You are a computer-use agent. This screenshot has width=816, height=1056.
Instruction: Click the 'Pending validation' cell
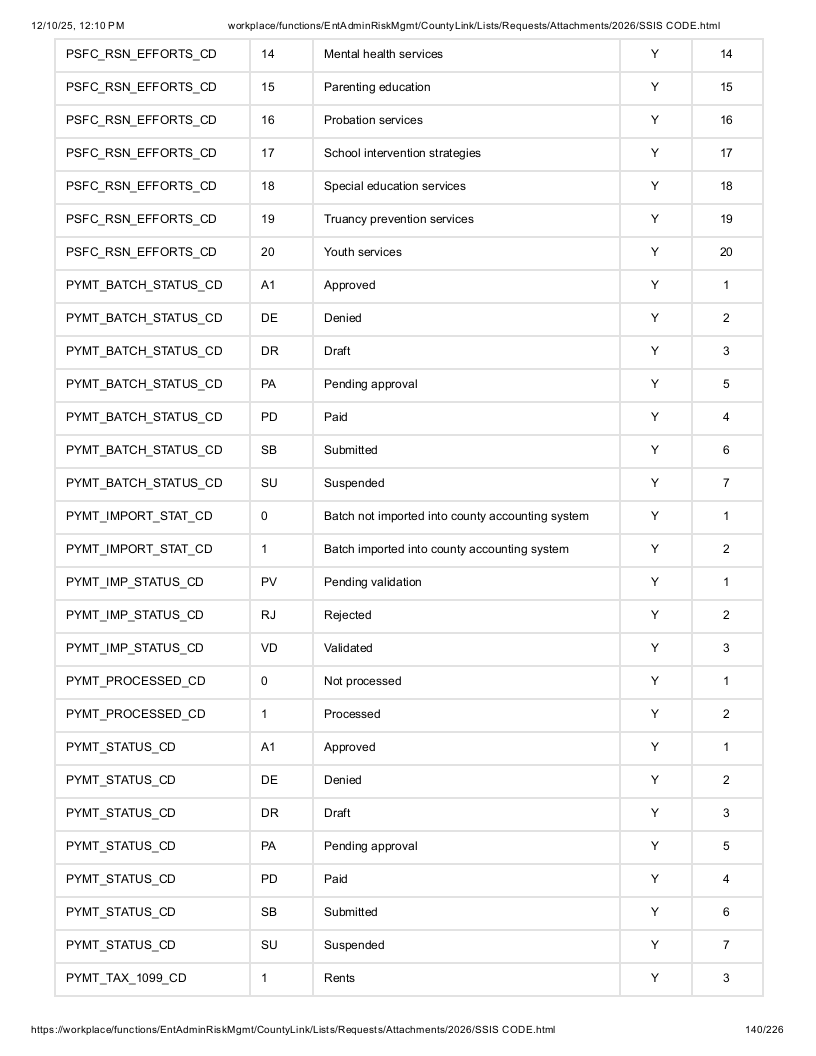click(466, 583)
